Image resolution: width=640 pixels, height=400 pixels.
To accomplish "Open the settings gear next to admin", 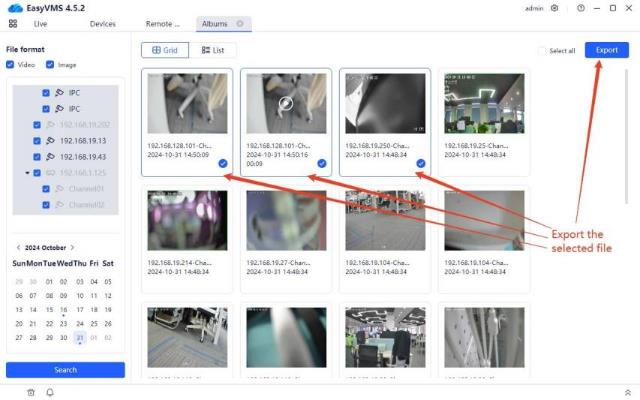I will pyautogui.click(x=555, y=8).
